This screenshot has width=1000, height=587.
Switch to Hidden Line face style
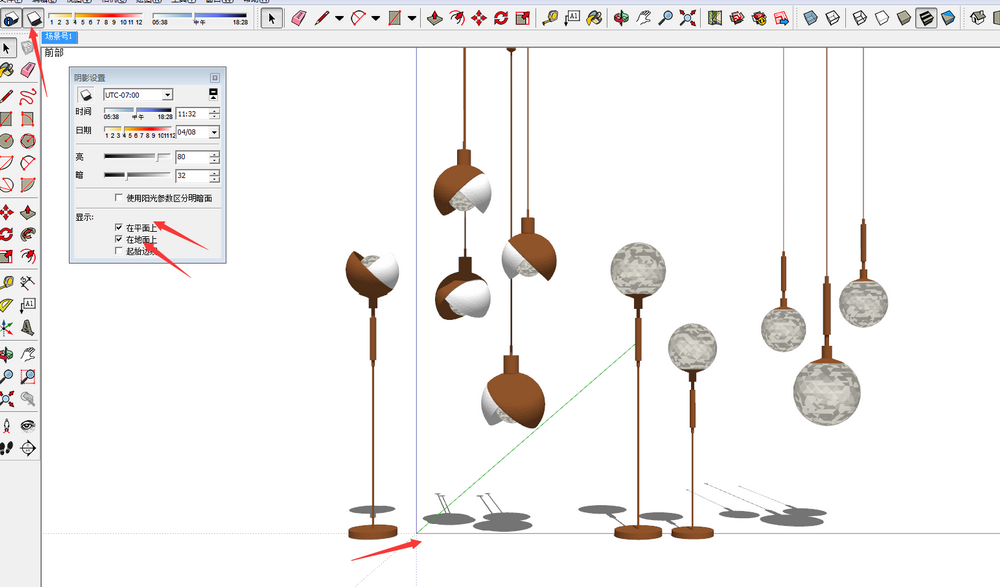click(882, 19)
